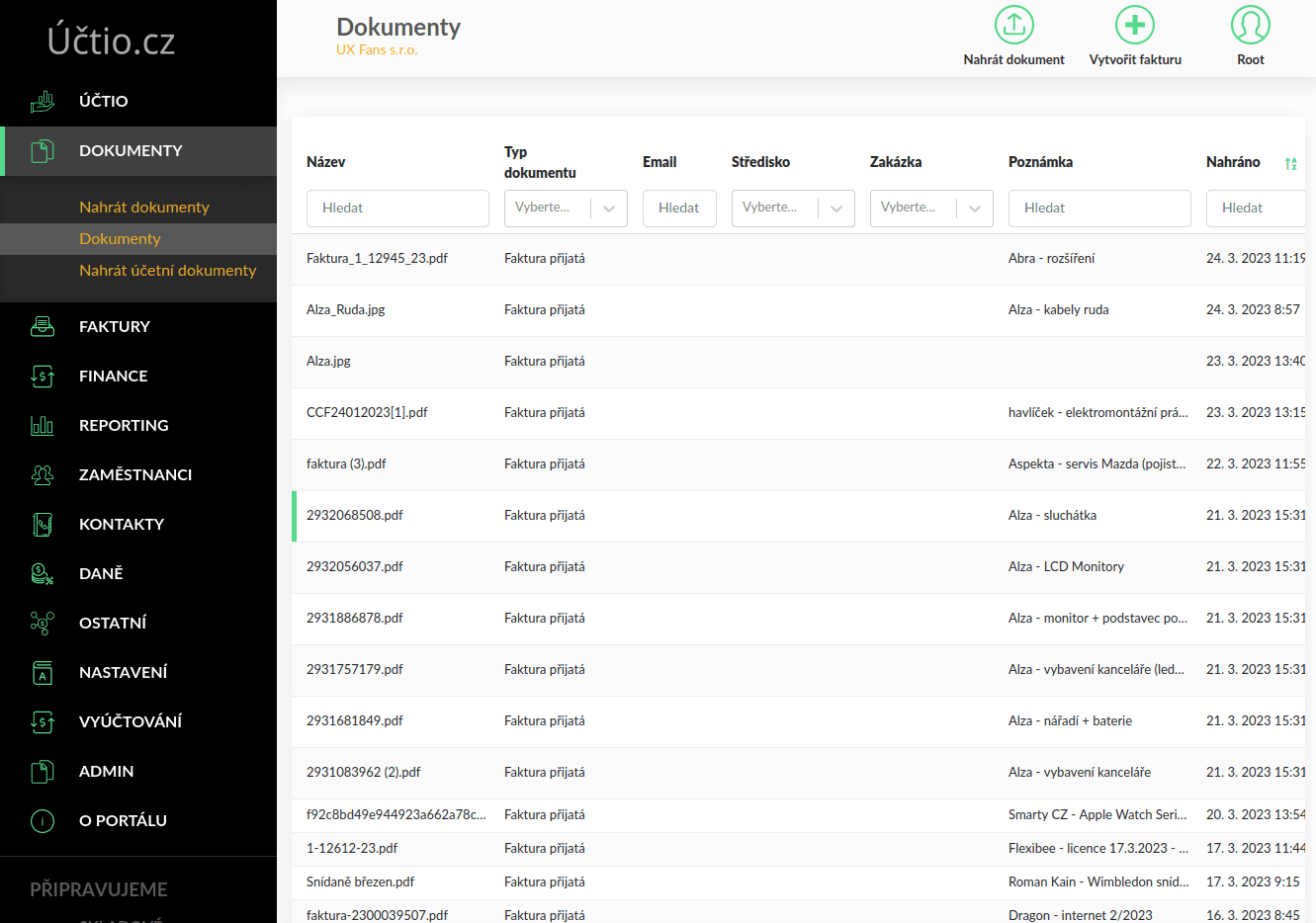
Task: Click the Název search input field
Action: (x=397, y=209)
